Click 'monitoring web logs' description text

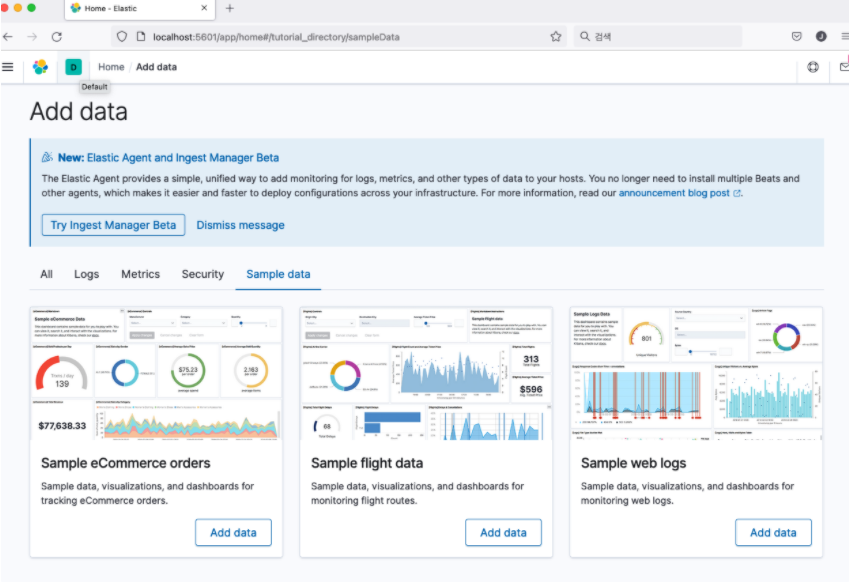(x=626, y=501)
